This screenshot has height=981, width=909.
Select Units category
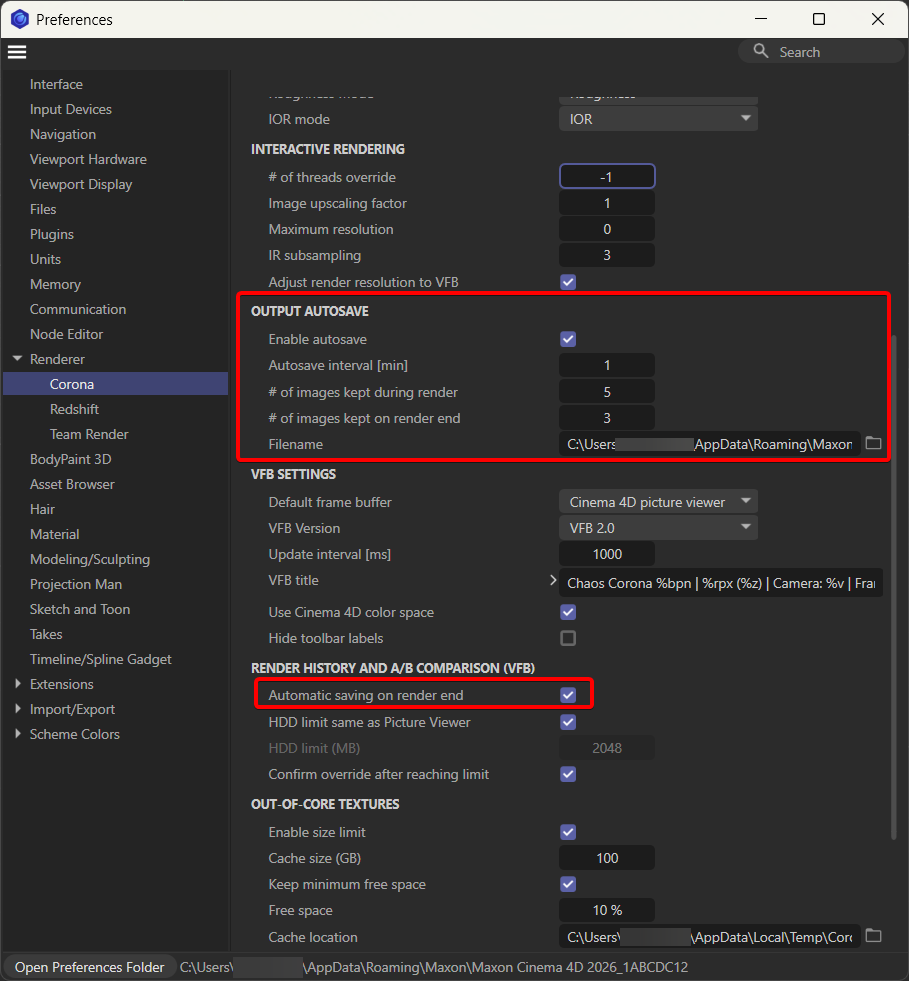point(46,259)
